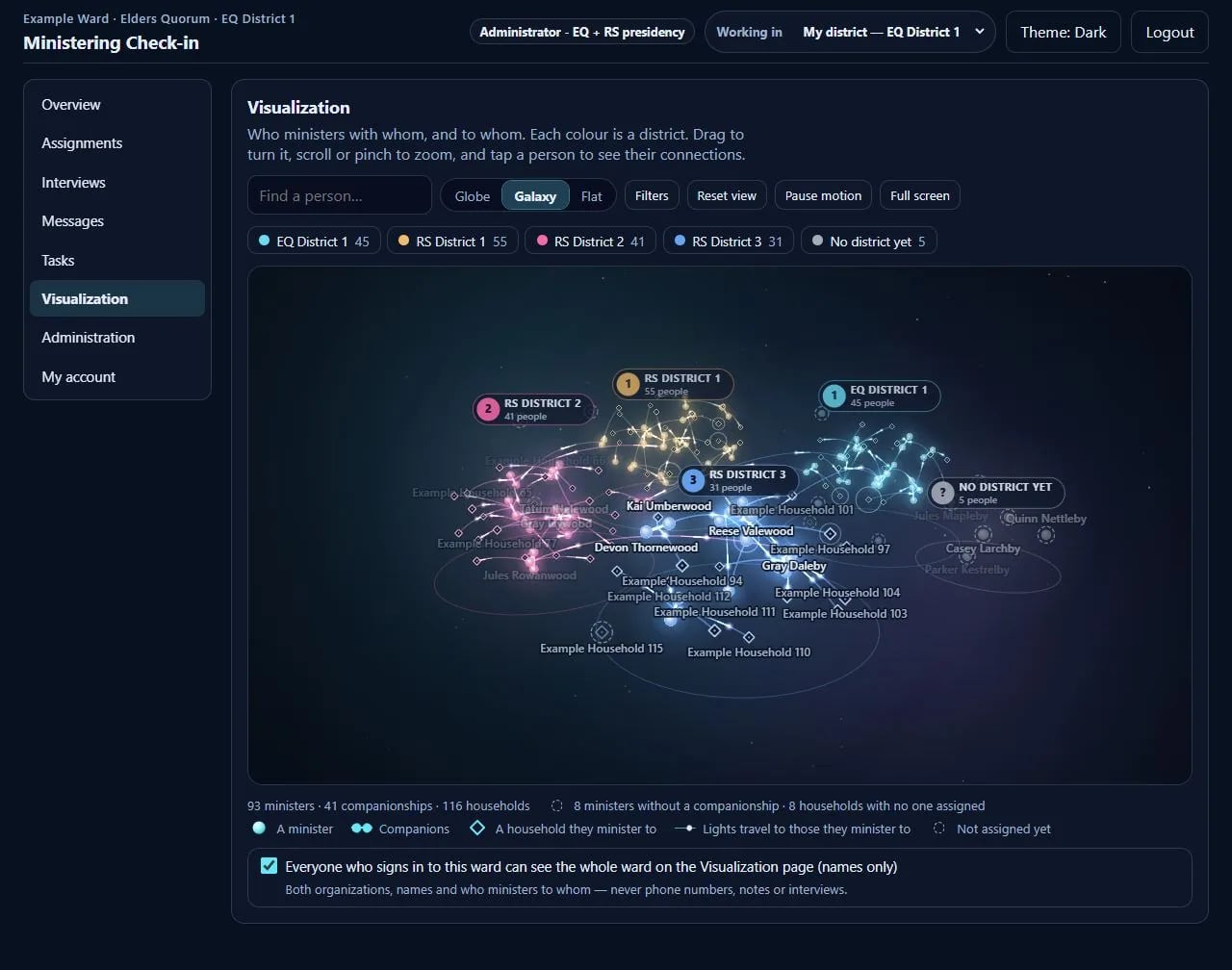Open Tasks in the sidebar
This screenshot has height=970, width=1232.
(x=116, y=261)
